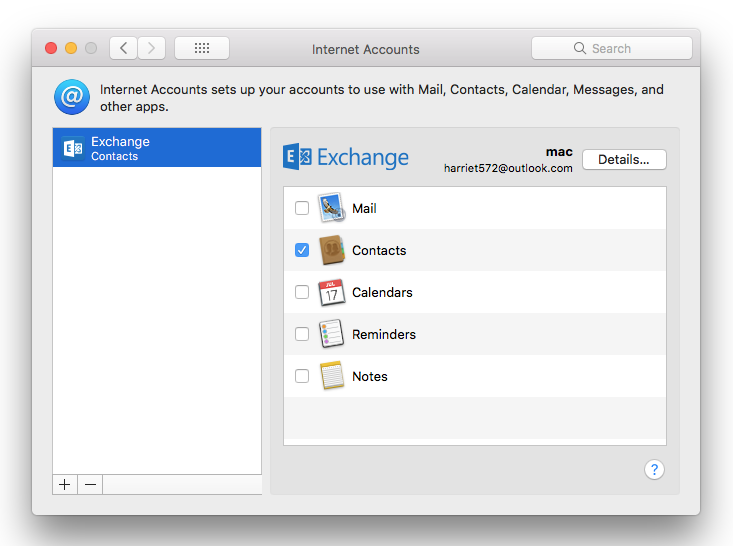Viewport: 733px width, 546px height.
Task: Click the Contacts address book icon
Action: click(x=331, y=250)
